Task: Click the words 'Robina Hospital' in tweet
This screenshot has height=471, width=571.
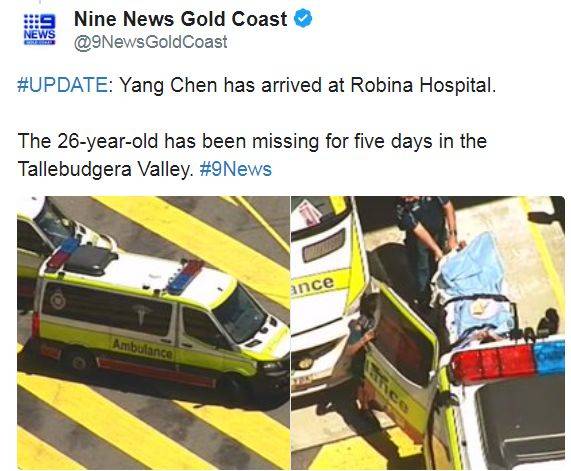Action: click(x=423, y=85)
